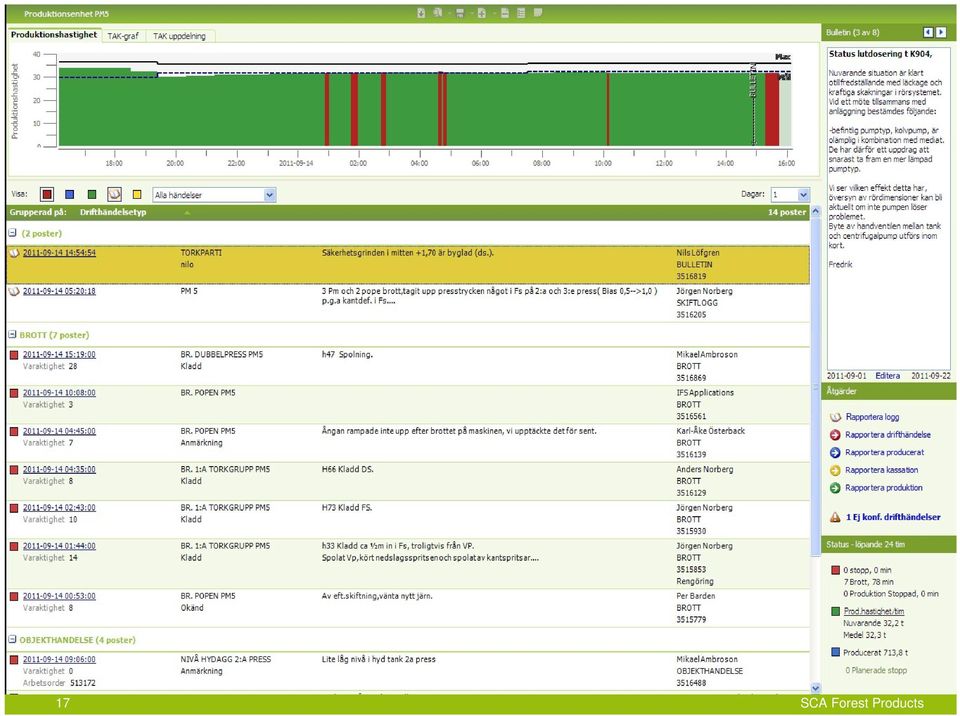Click the lined list icon in top toolbar

tap(521, 13)
